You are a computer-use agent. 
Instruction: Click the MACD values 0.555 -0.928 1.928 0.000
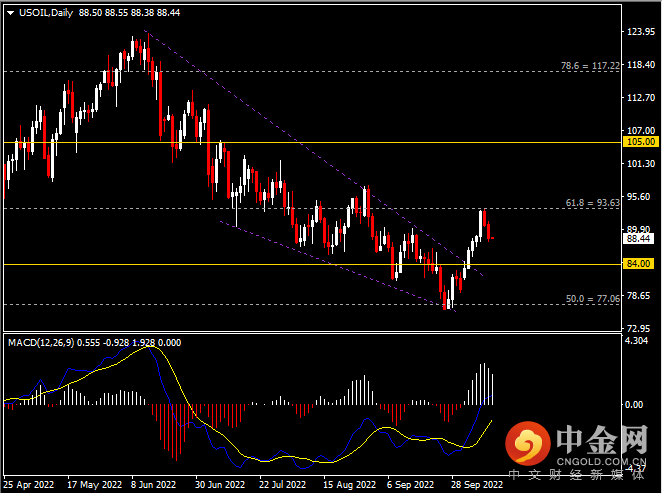click(x=129, y=343)
